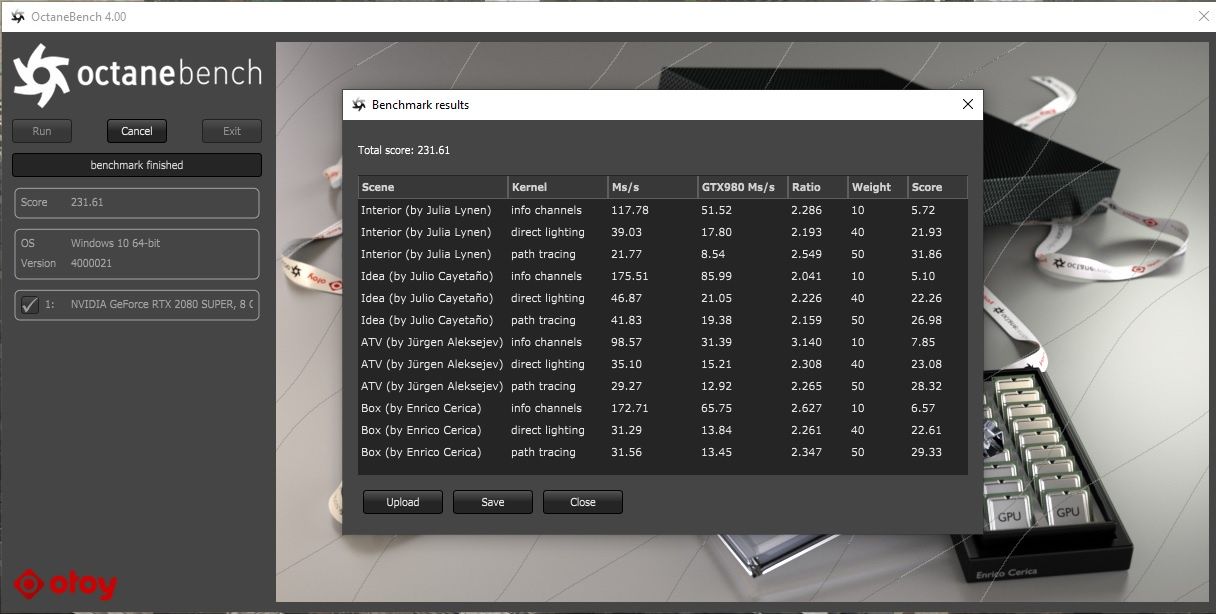Click the octanebench logo in sidebar
The height and width of the screenshot is (614, 1216).
[x=137, y=74]
